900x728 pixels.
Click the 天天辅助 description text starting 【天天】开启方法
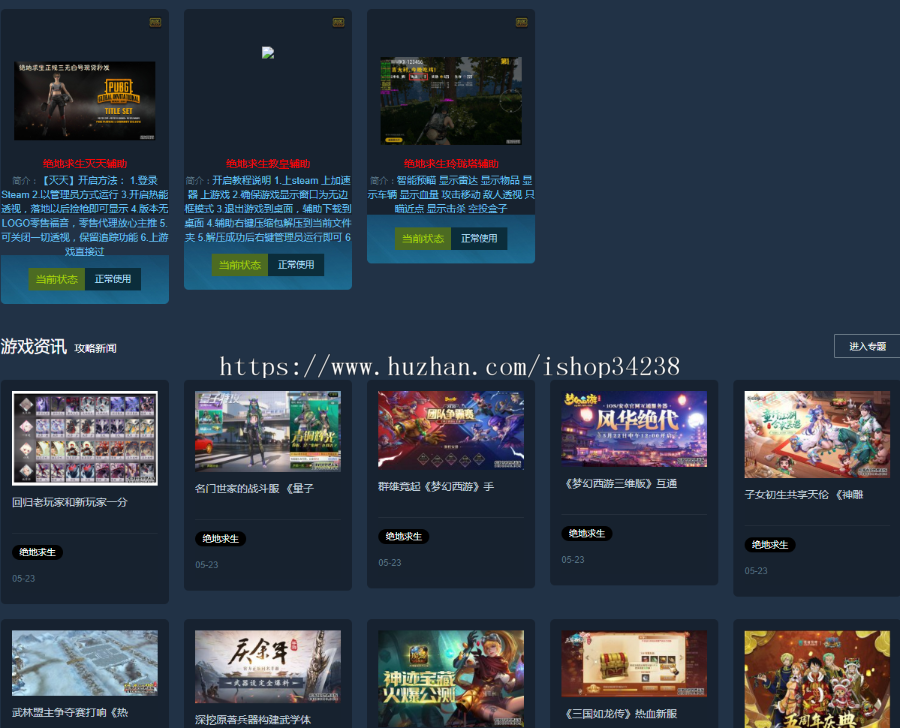pyautogui.click(x=85, y=216)
